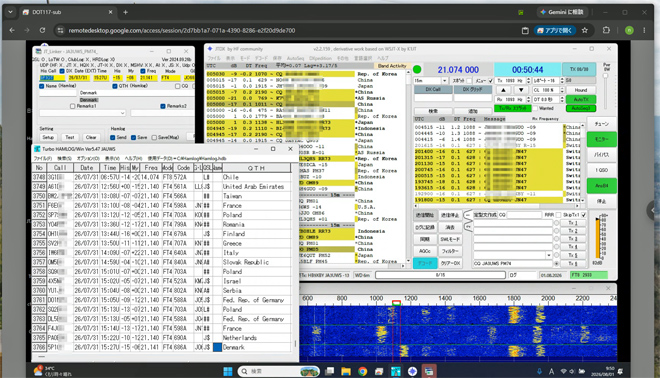The image size is (660, 378).
Task: Switch to the DOT117-sub Chrome tab
Action: 67,12
